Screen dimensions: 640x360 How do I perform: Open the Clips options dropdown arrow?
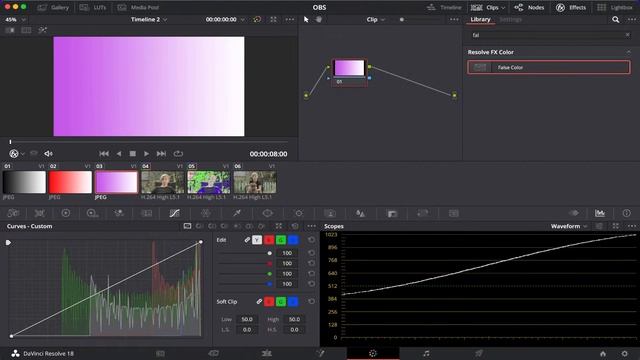(503, 8)
